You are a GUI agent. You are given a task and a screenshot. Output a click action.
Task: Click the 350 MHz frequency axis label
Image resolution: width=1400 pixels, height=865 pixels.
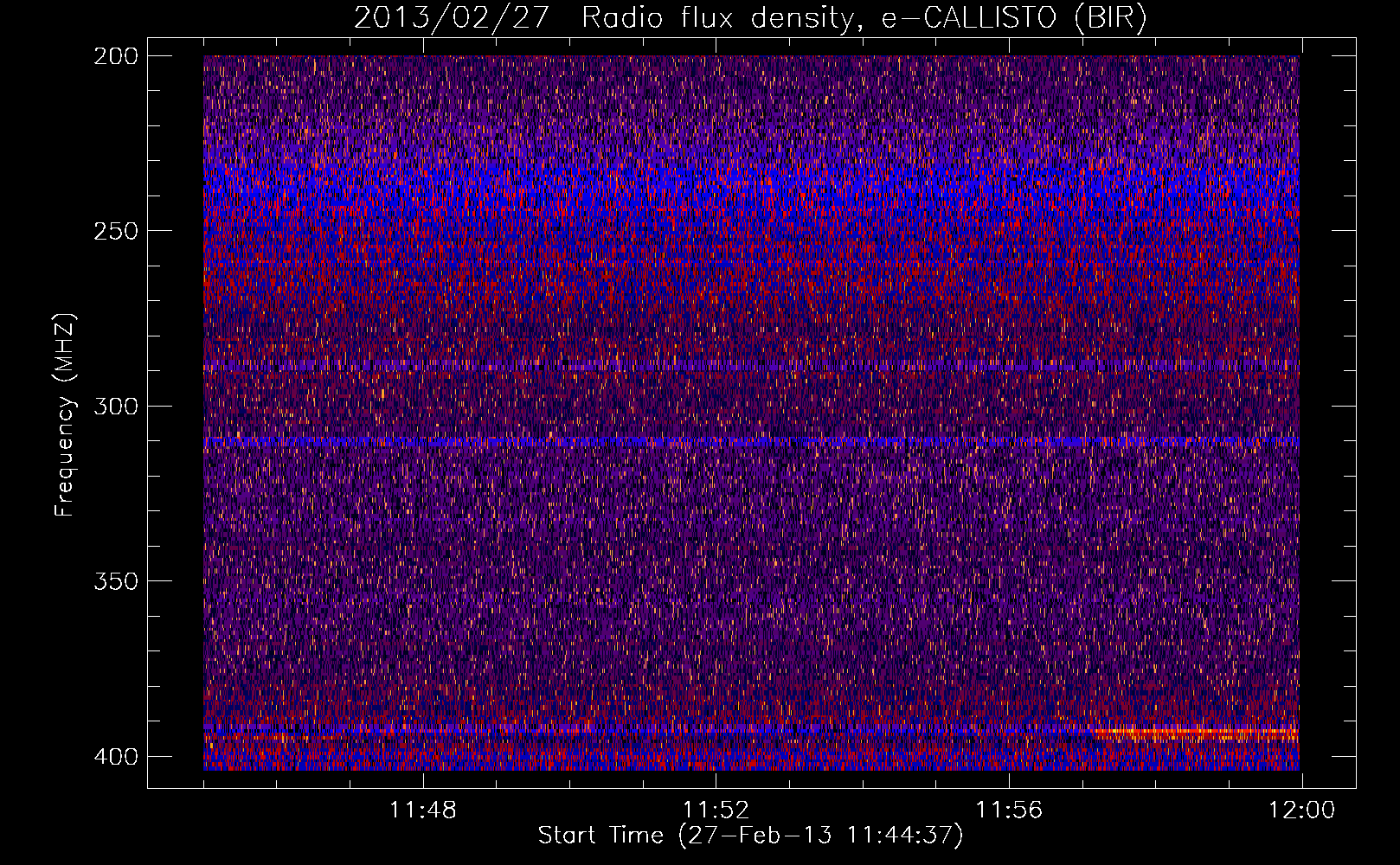click(115, 580)
